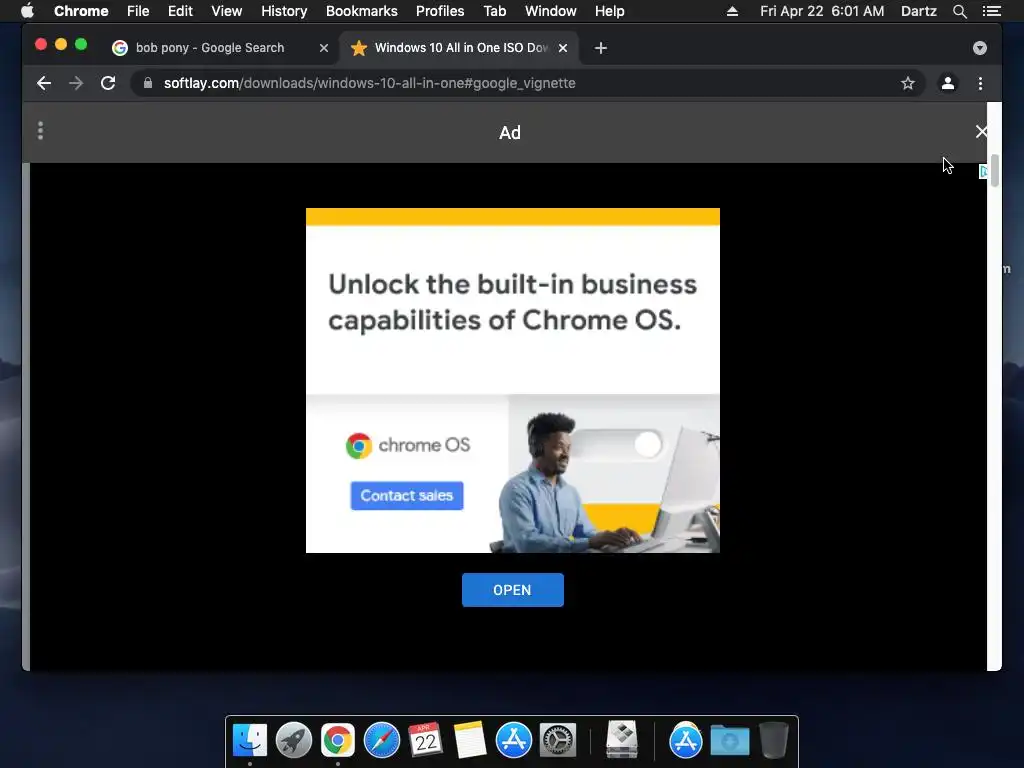Open the Window menu
The width and height of the screenshot is (1024, 768).
point(551,11)
